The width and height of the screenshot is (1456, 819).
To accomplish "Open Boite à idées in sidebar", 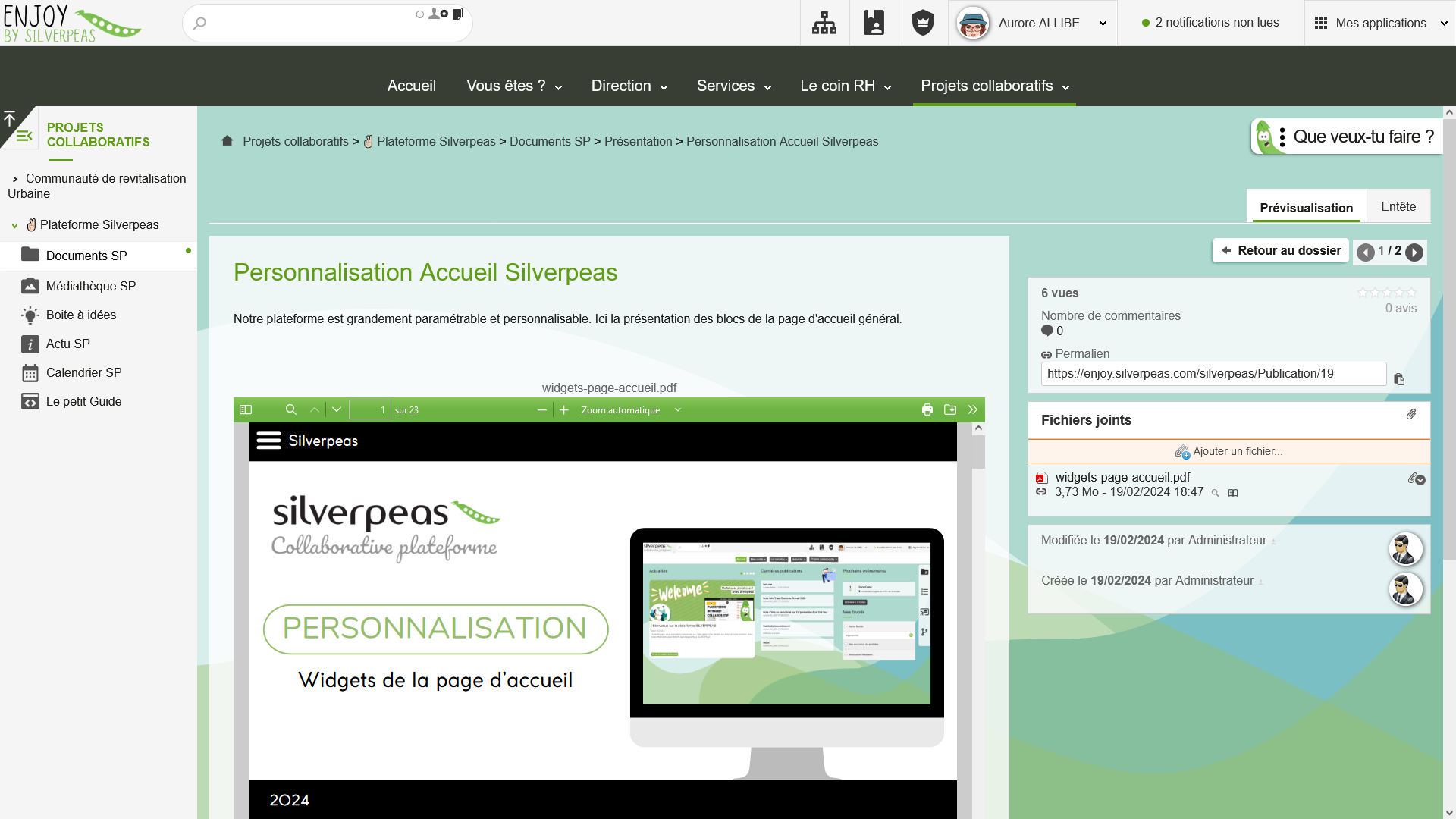I will point(81,315).
